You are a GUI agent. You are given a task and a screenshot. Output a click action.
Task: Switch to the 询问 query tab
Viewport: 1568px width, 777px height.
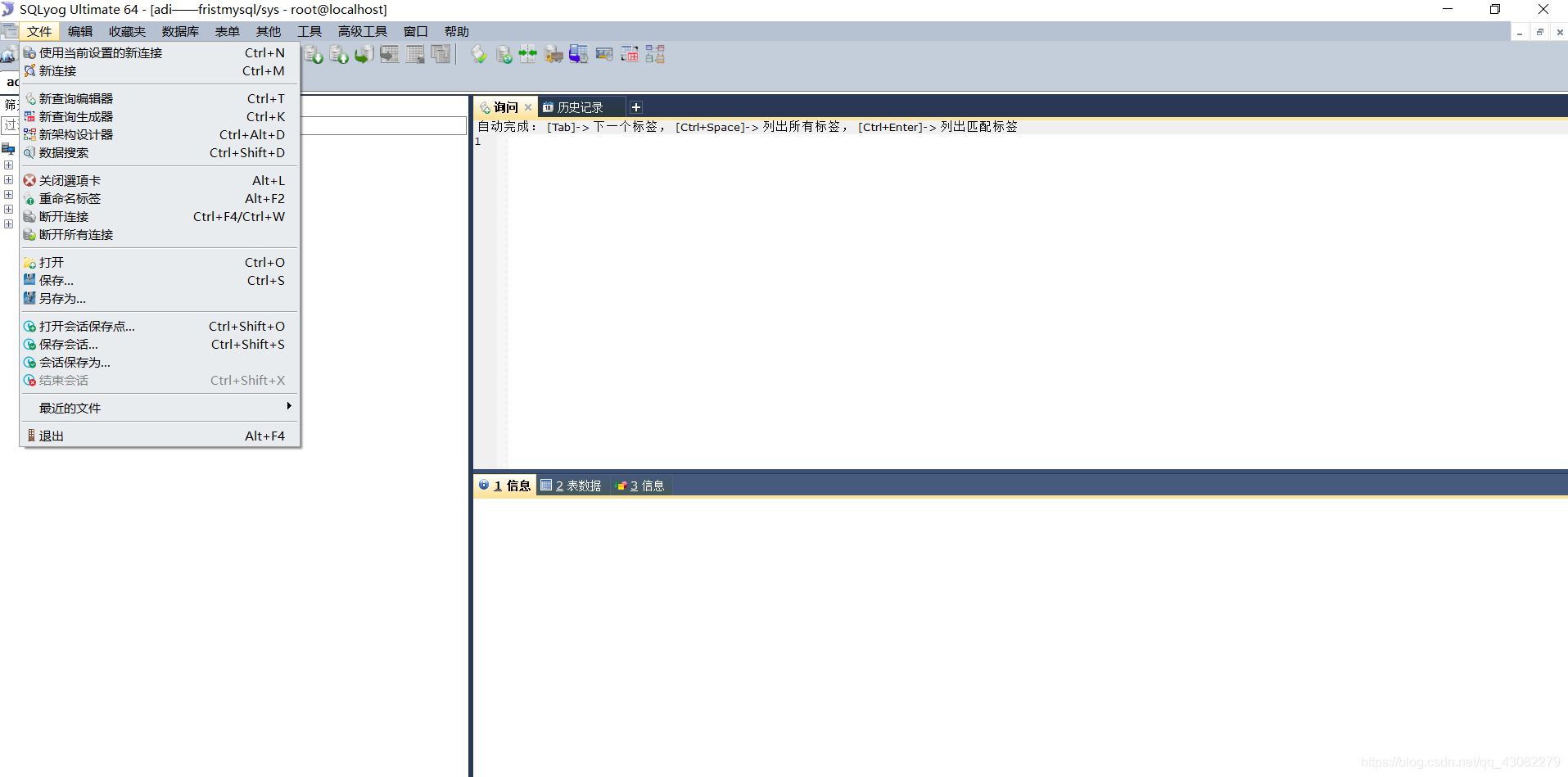tap(505, 107)
